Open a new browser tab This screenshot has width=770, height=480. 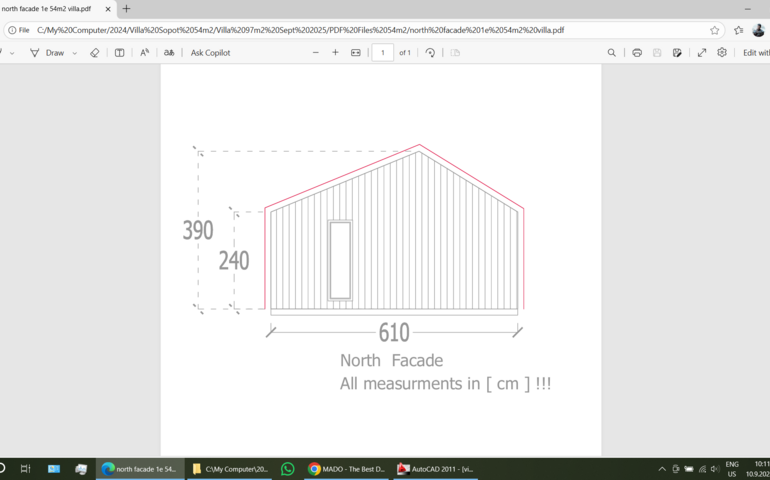(126, 9)
